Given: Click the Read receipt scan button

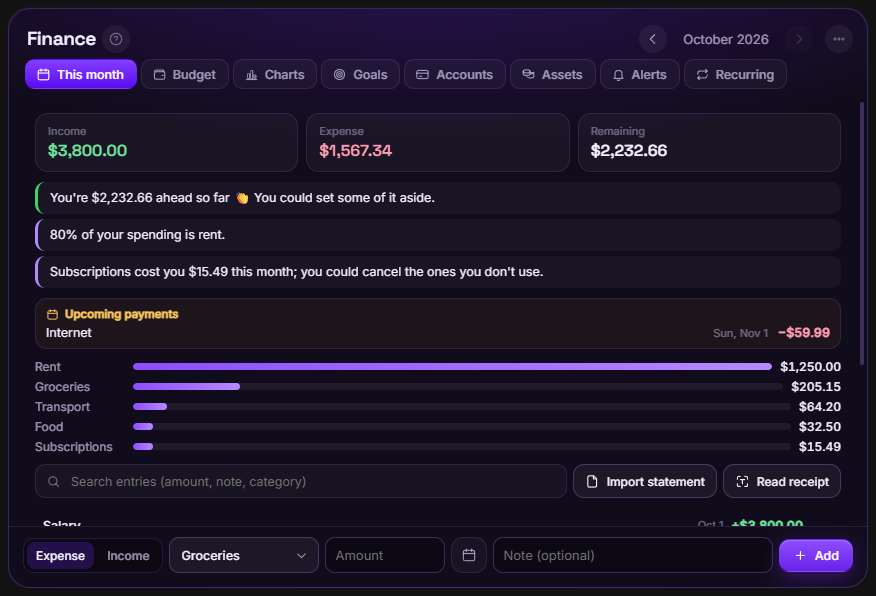Looking at the screenshot, I should 782,481.
